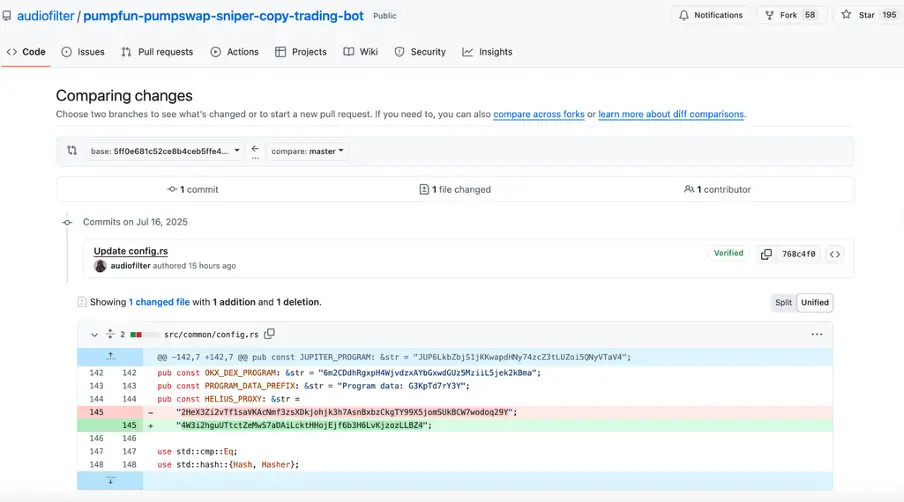Screen dimensions: 904x502
Task: Click the Notifications bell button
Action: 710,15
